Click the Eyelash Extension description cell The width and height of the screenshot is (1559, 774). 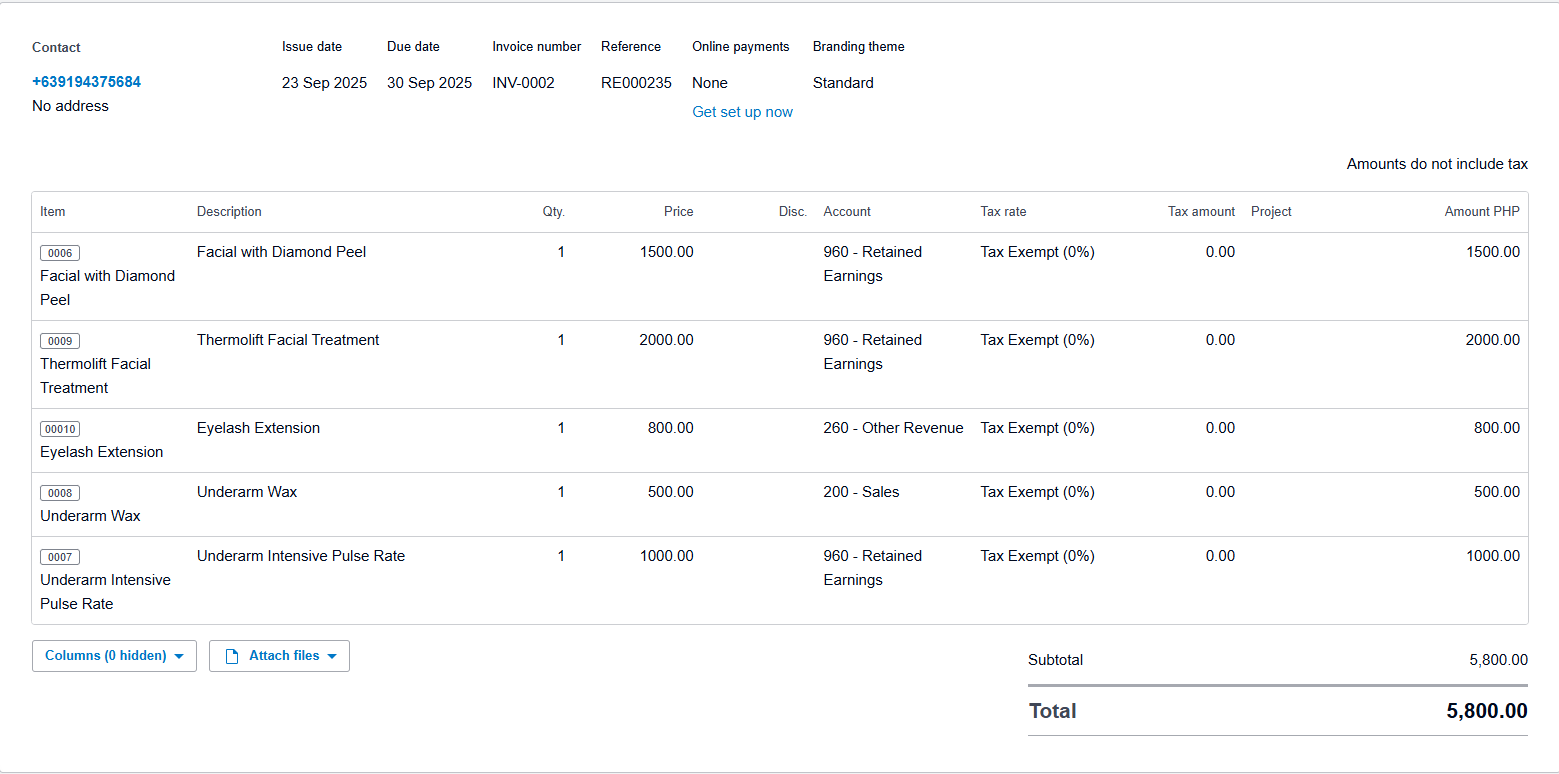click(x=258, y=428)
